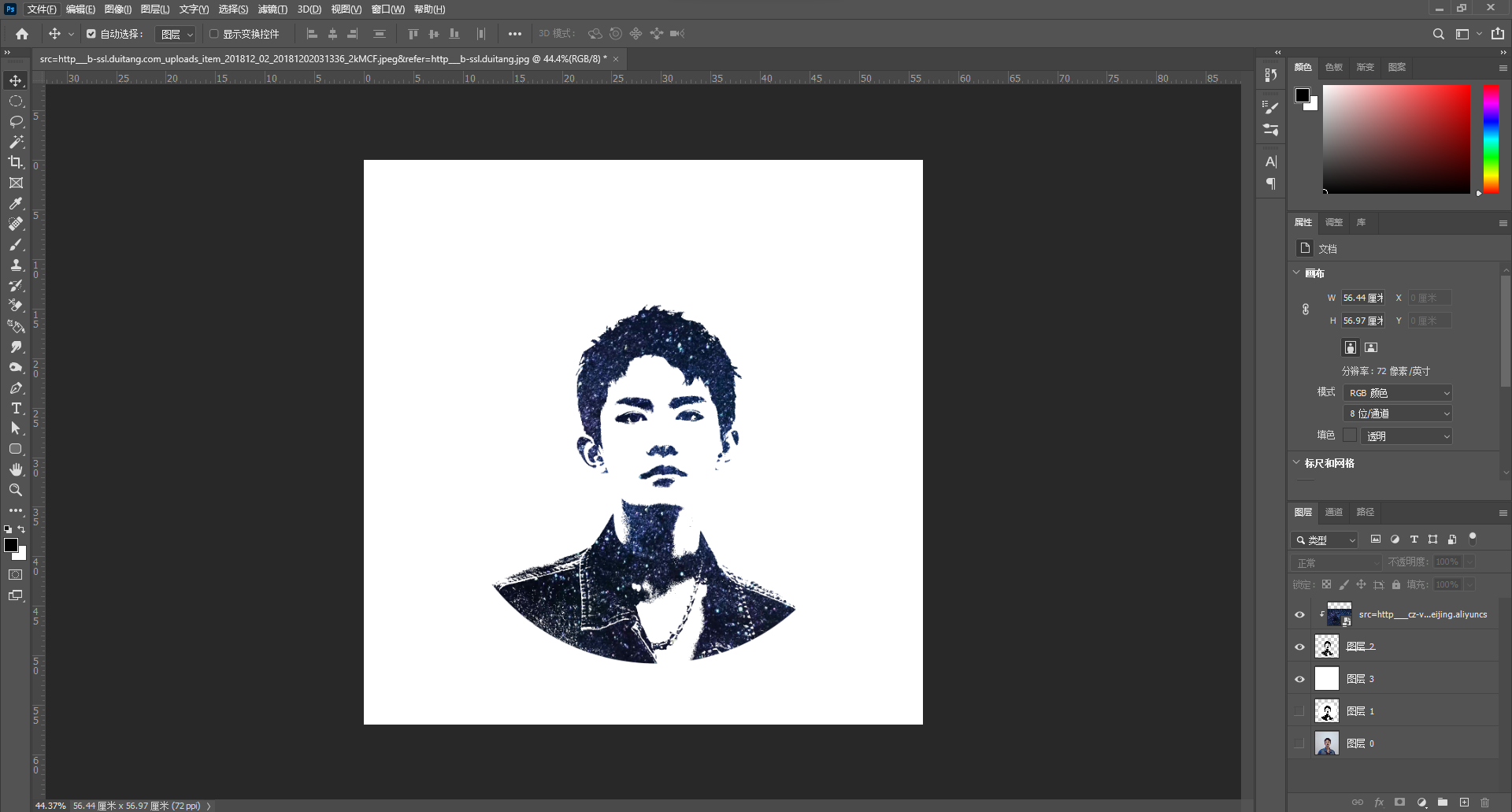Image resolution: width=1512 pixels, height=812 pixels.
Task: Click the Home icon in options bar
Action: 22,34
